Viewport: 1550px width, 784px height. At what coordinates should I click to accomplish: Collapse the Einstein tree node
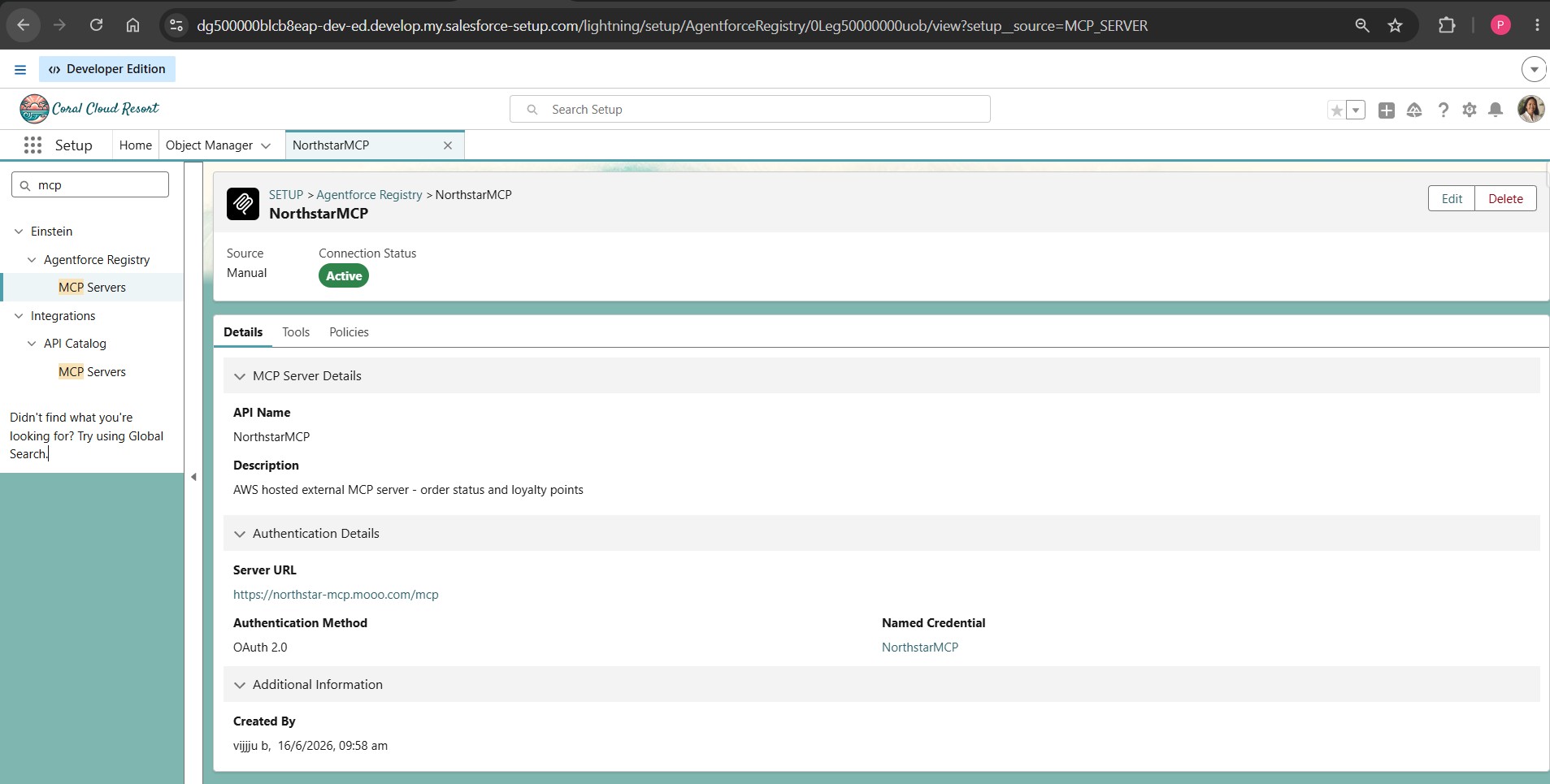click(19, 232)
